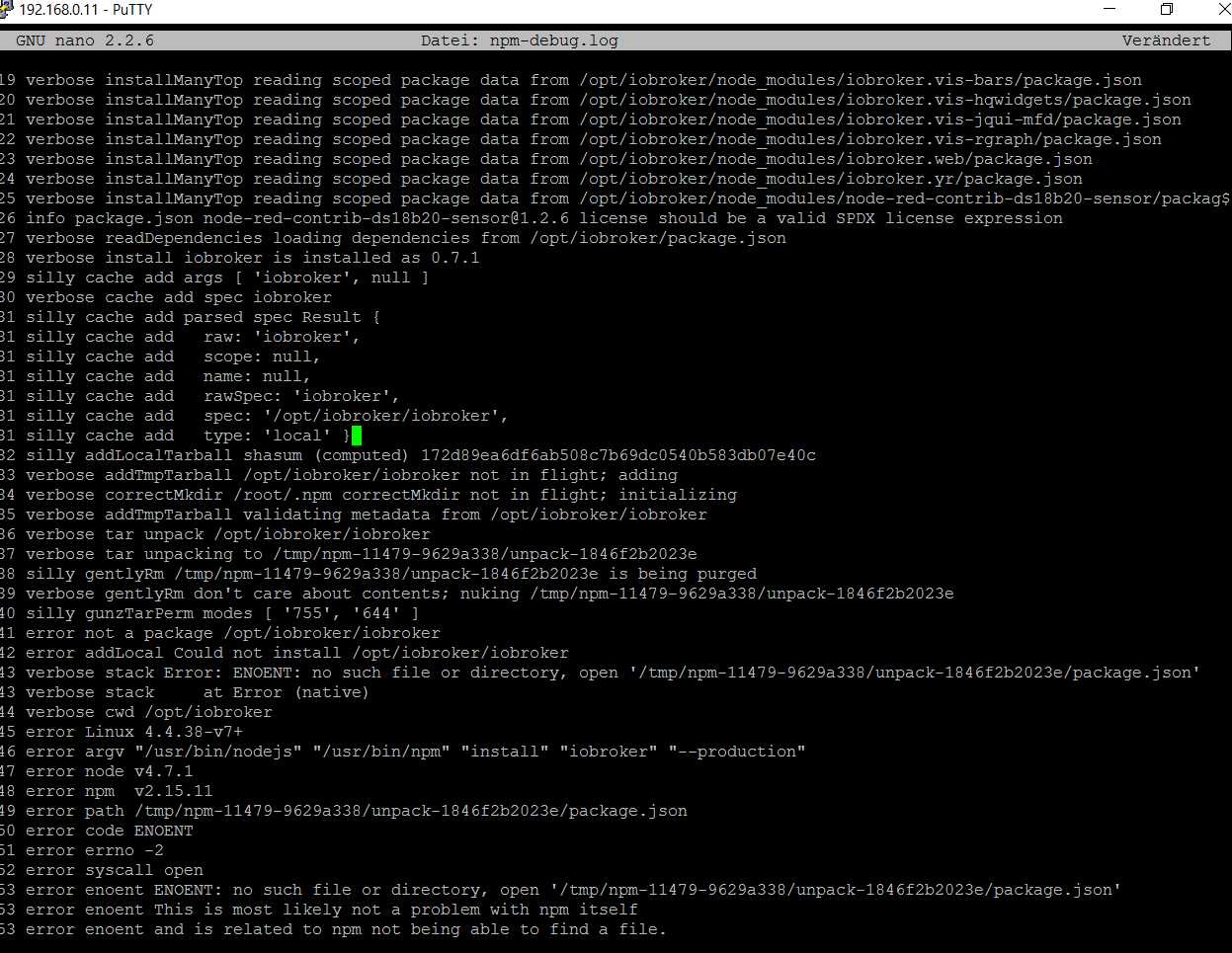Click the line 'error code ENOENT'
This screenshot has width=1232, height=953.
click(x=109, y=831)
